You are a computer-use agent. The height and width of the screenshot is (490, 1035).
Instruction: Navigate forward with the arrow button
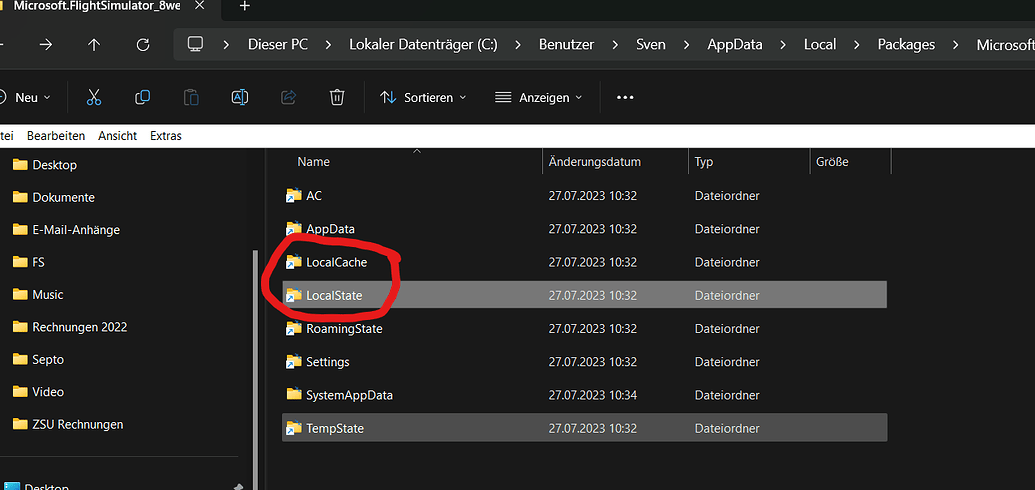pos(46,45)
